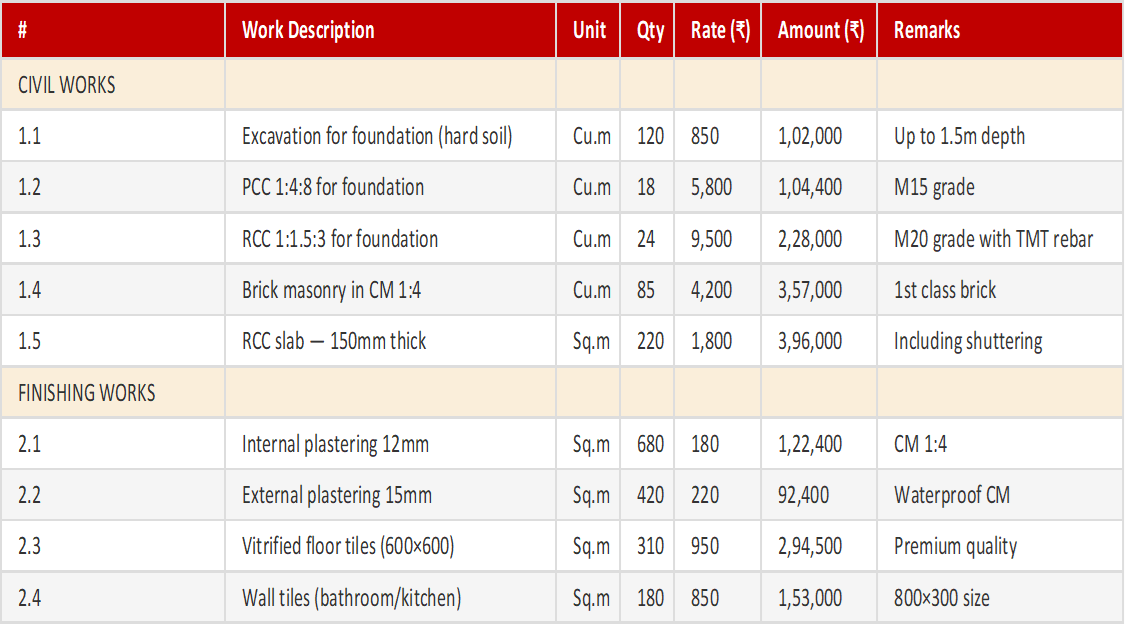The height and width of the screenshot is (625, 1125).
Task: Click quantity '310'
Action: [650, 546]
